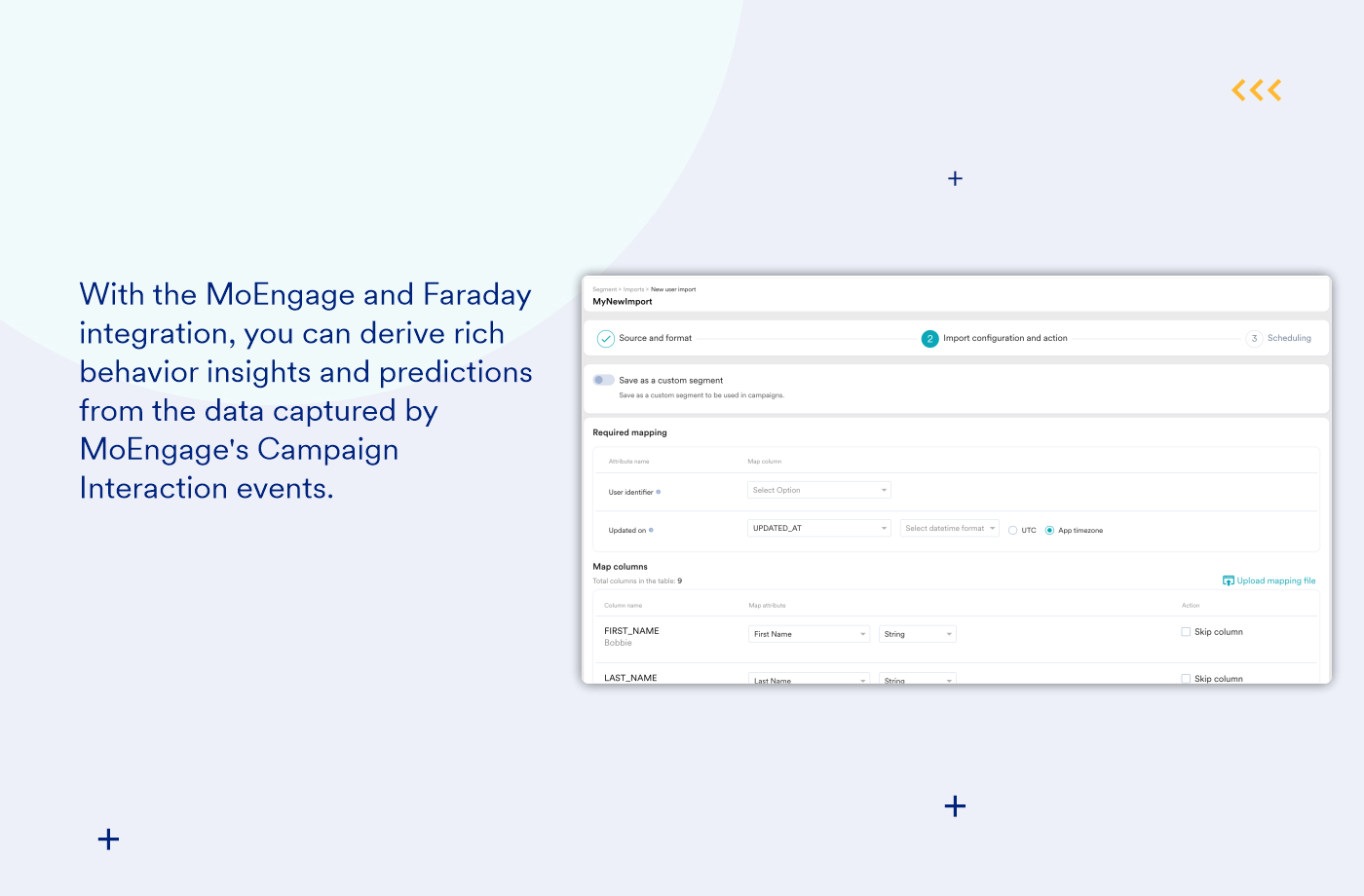This screenshot has height=896, width=1364.
Task: Click the User identifier label
Action: [x=630, y=492]
